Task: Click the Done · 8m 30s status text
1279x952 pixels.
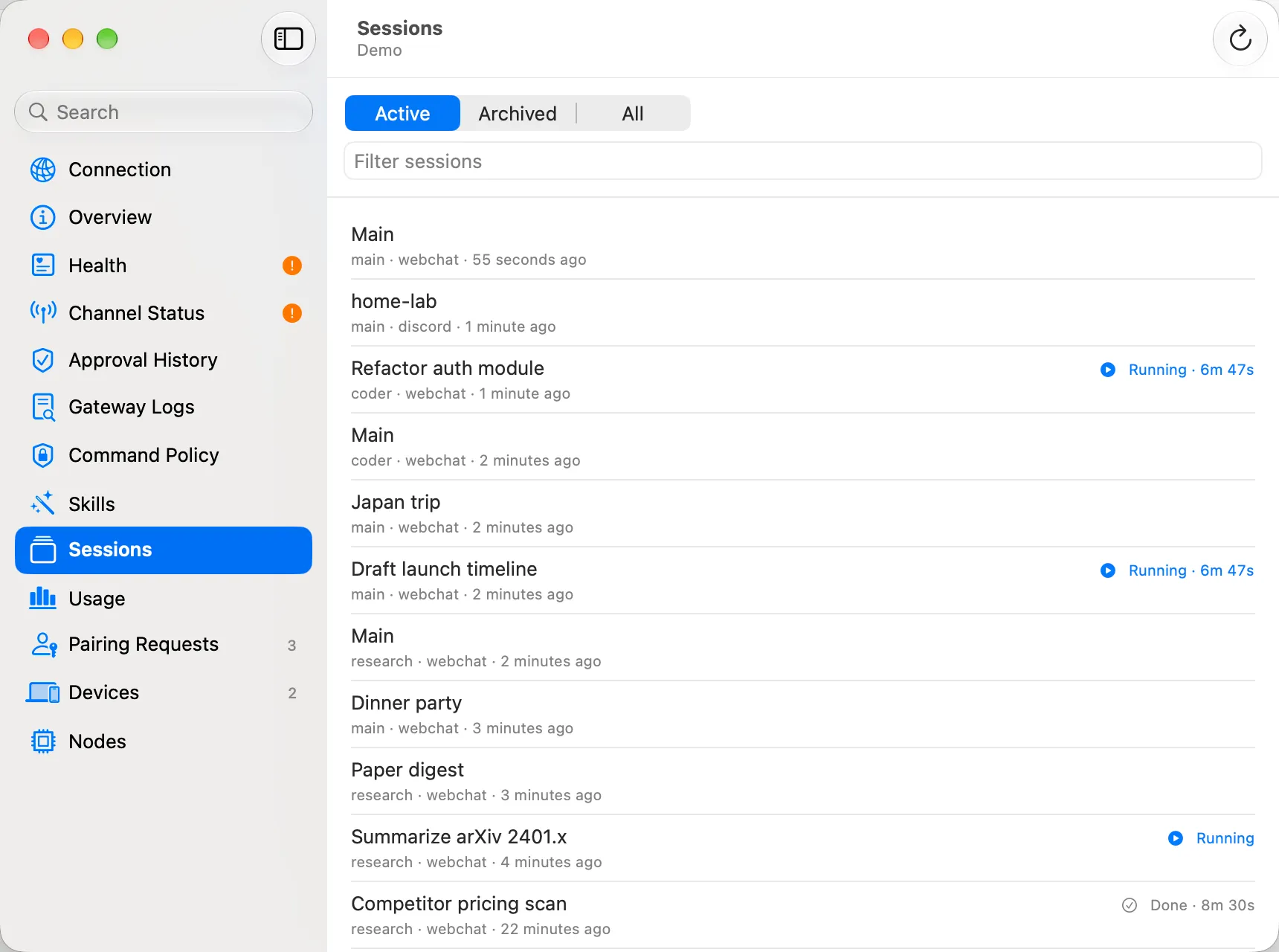Action: [x=1202, y=905]
